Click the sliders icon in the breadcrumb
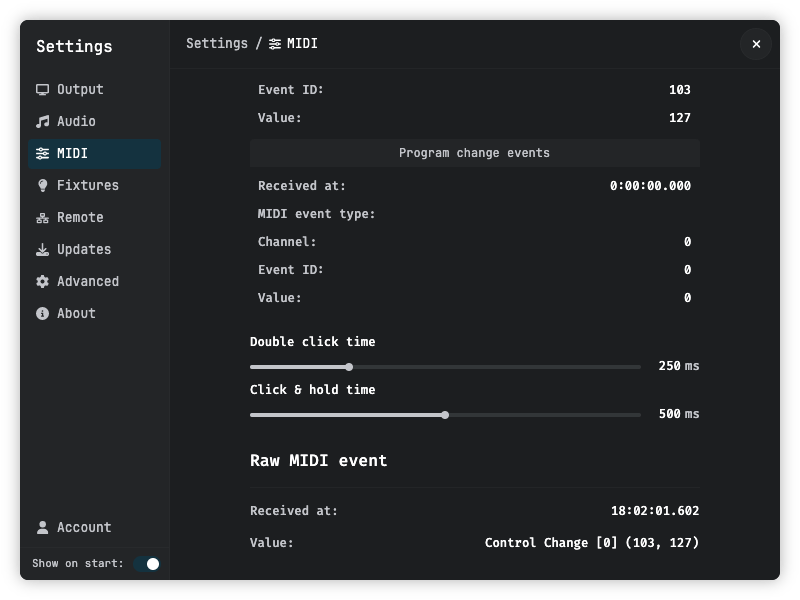Image resolution: width=800 pixels, height=600 pixels. 274,44
